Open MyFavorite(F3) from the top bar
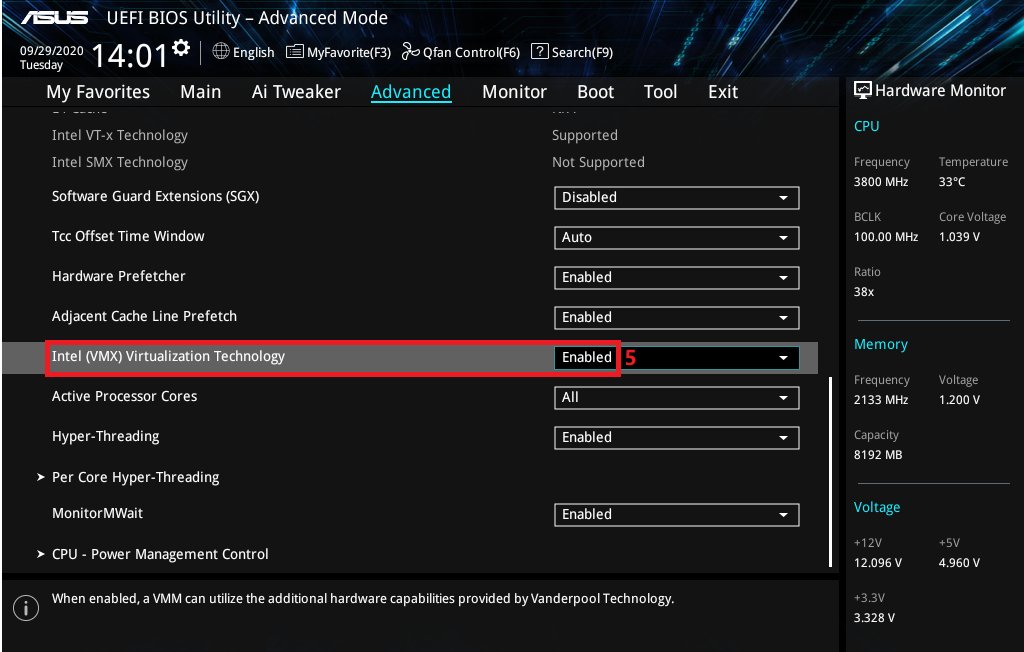This screenshot has height=652, width=1024. pos(295,52)
